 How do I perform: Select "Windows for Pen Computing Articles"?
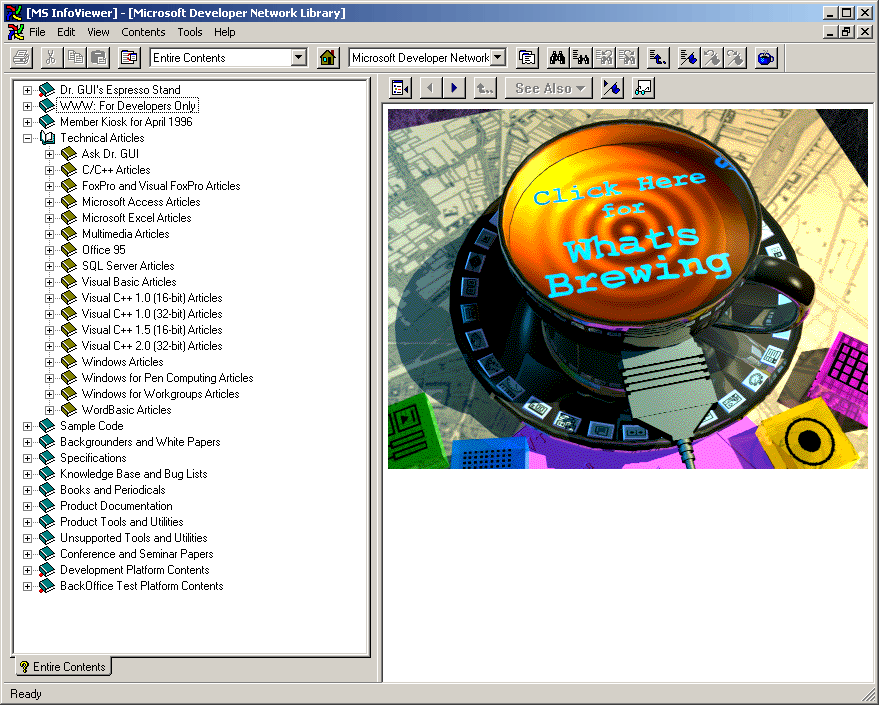(168, 378)
